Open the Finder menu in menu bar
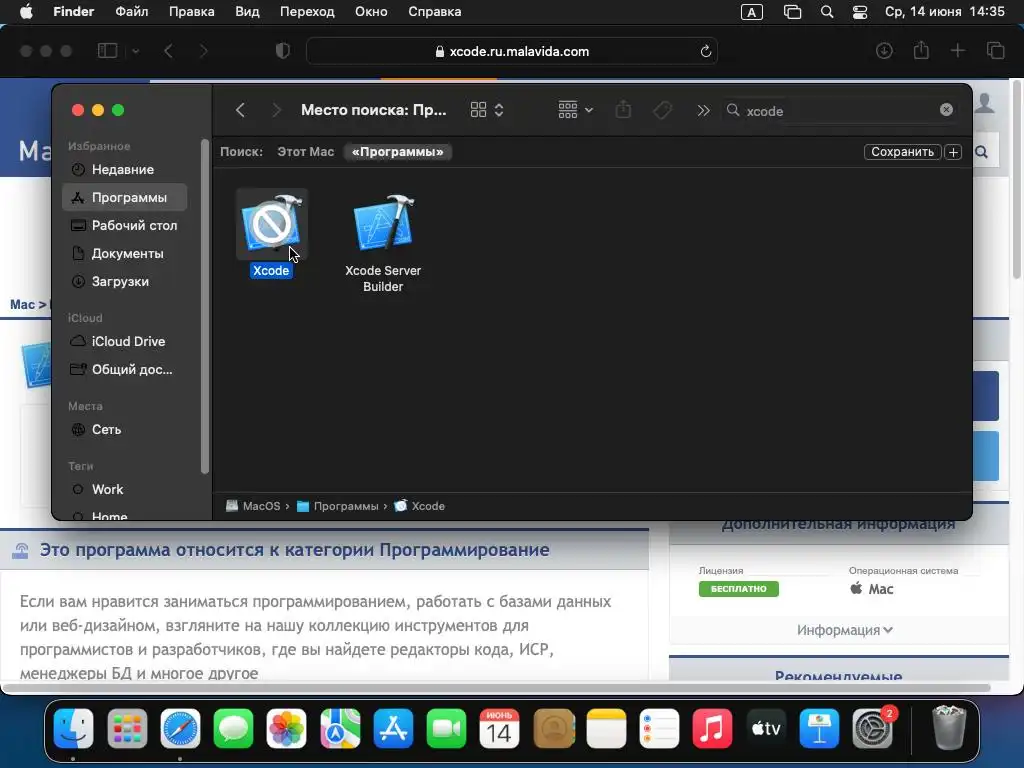 74,12
